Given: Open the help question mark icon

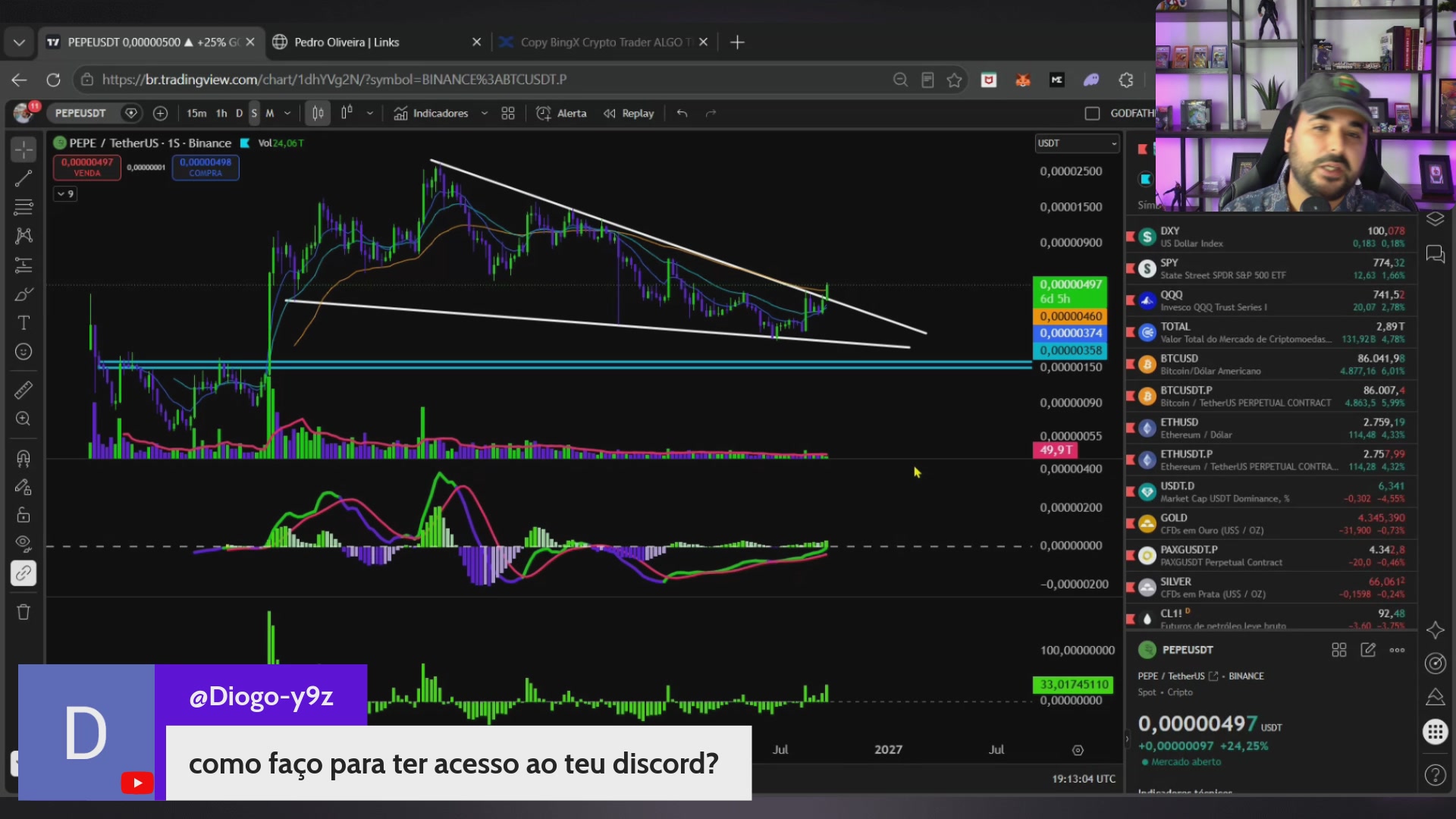Looking at the screenshot, I should tap(1436, 775).
